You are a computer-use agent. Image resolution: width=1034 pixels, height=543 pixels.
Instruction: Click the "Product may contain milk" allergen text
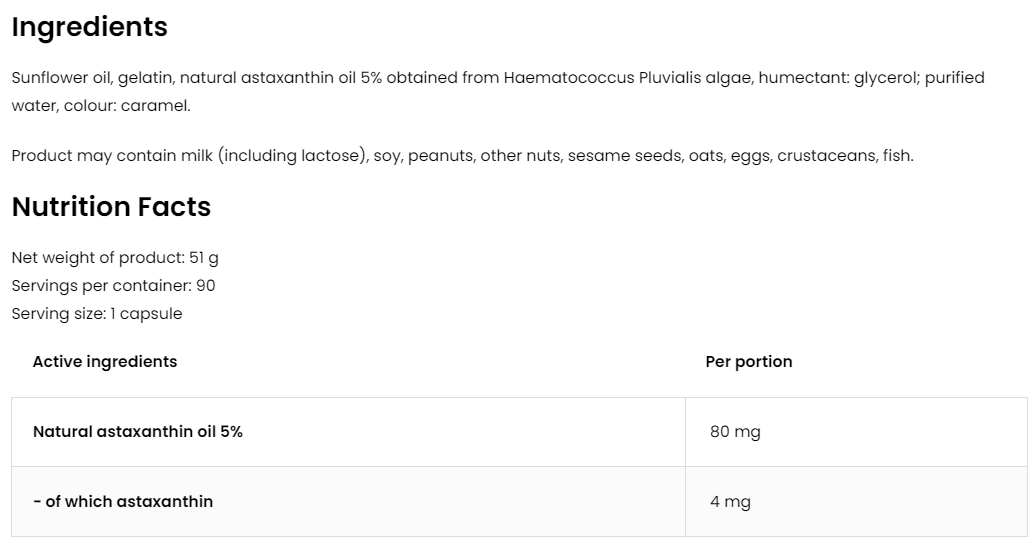pyautogui.click(x=112, y=156)
